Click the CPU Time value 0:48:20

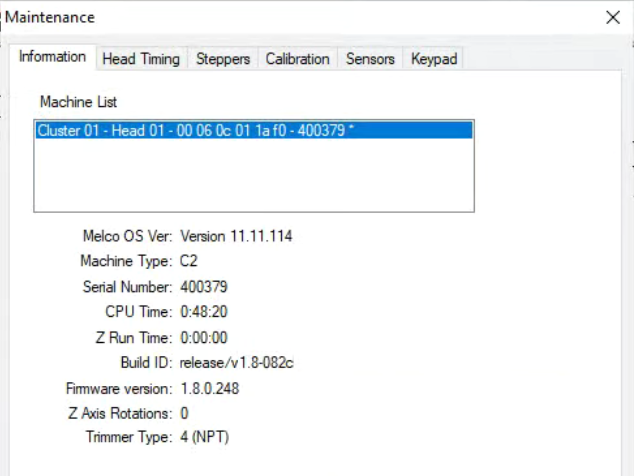[204, 312]
